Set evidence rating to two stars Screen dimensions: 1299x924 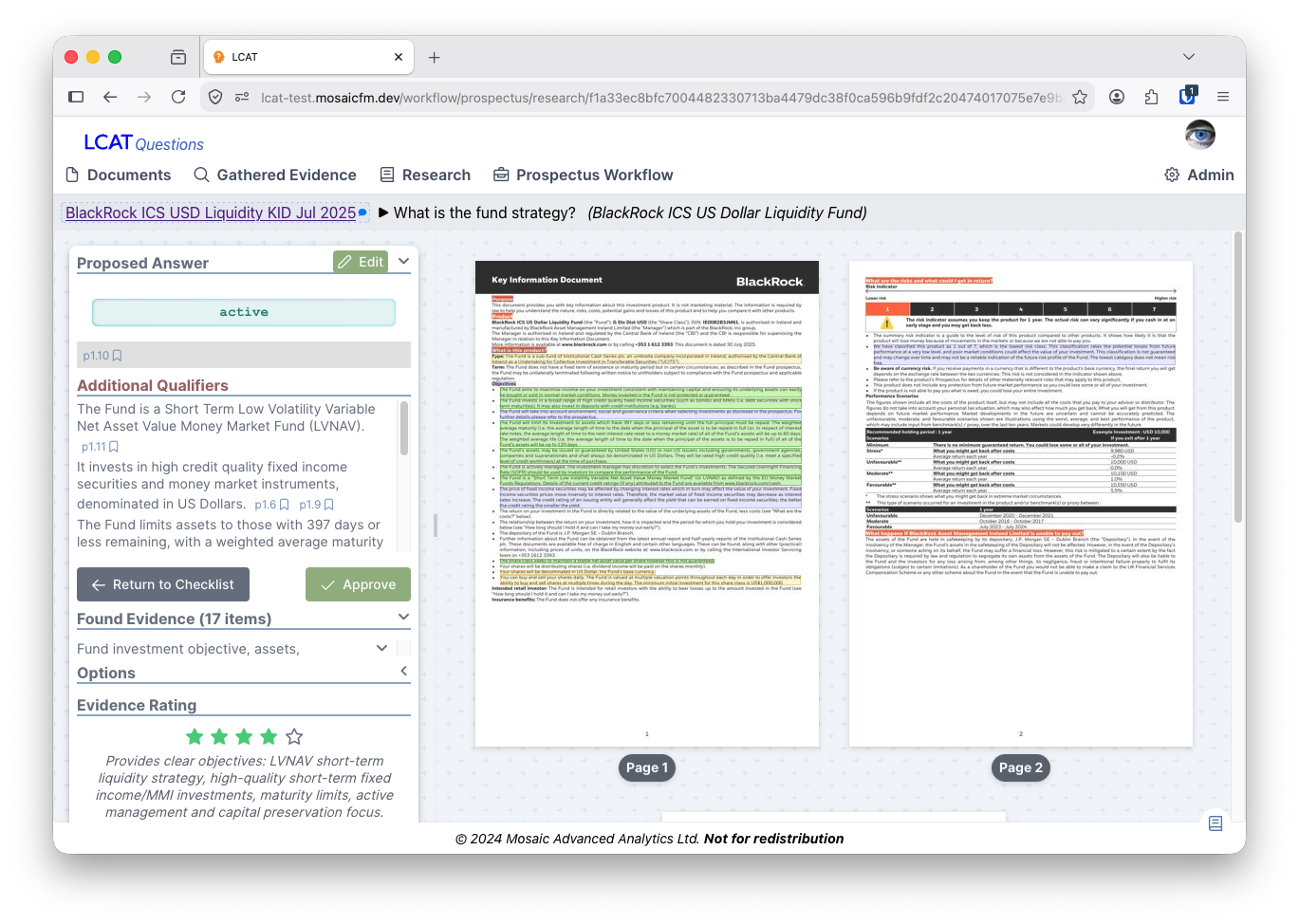click(219, 736)
